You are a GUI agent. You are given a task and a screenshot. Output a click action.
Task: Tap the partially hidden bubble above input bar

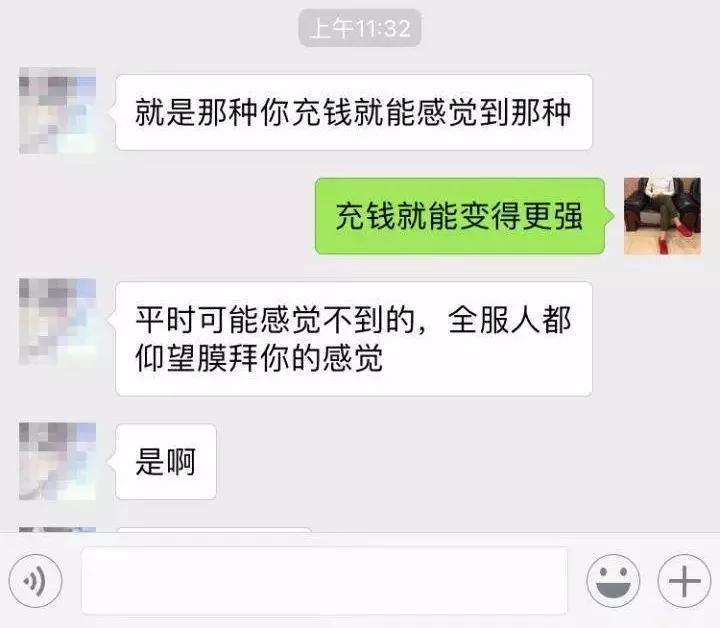(x=214, y=530)
